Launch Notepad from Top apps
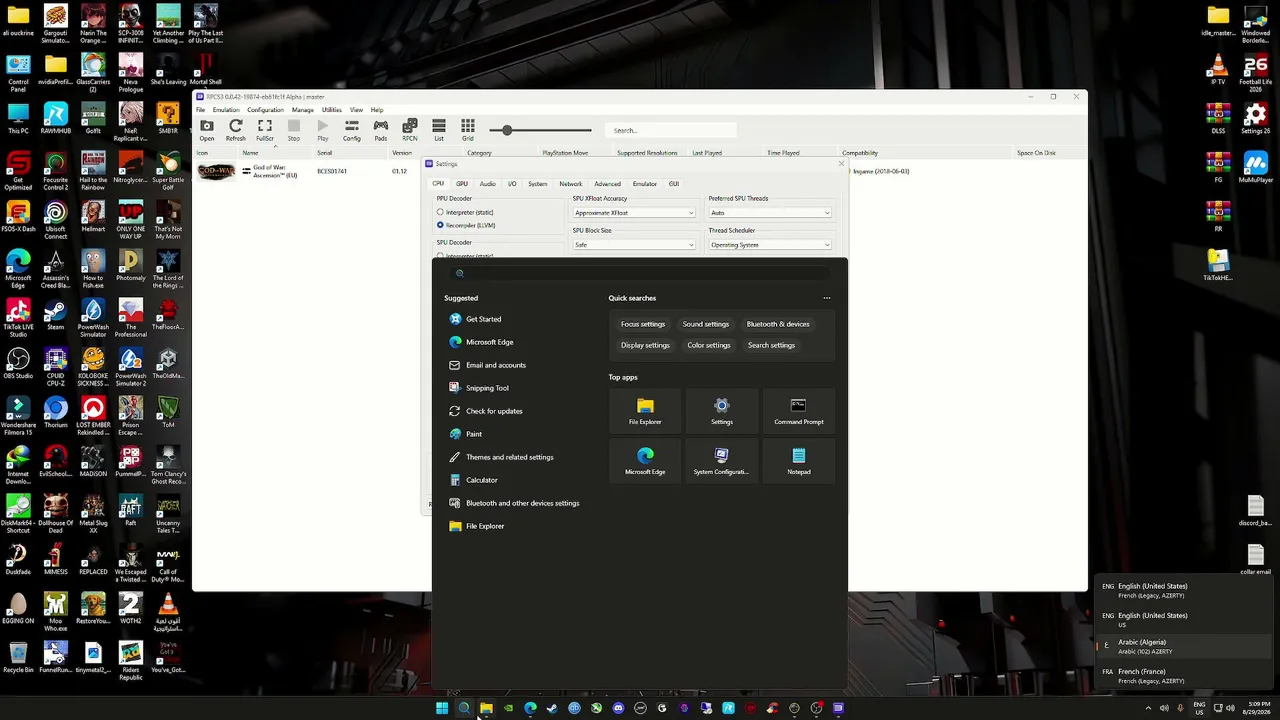This screenshot has width=1280, height=720. [798, 460]
